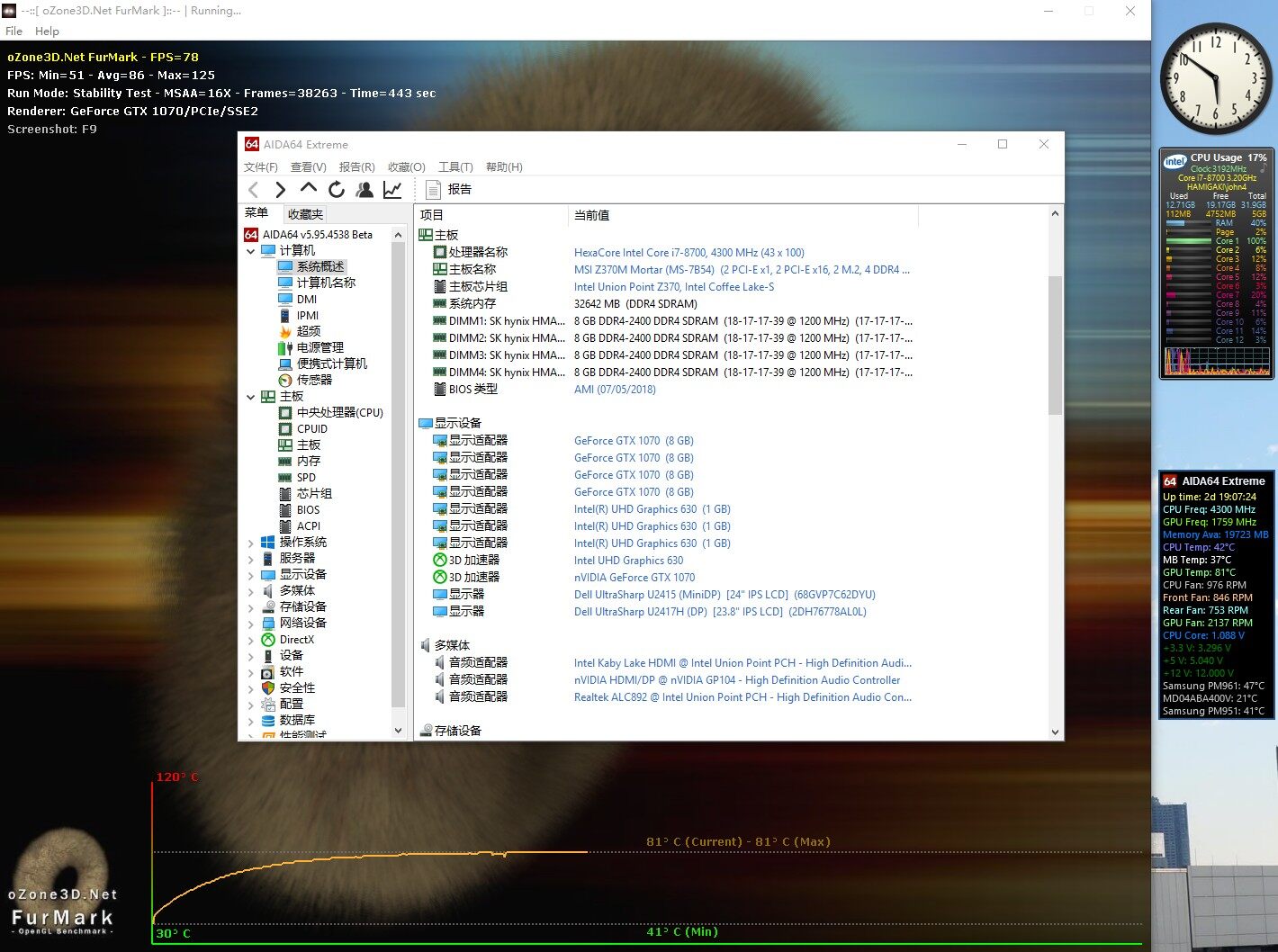Screen dimensions: 1278x952
Task: Click Dell UltraSharp U2415 monitor link
Action: [x=724, y=595]
